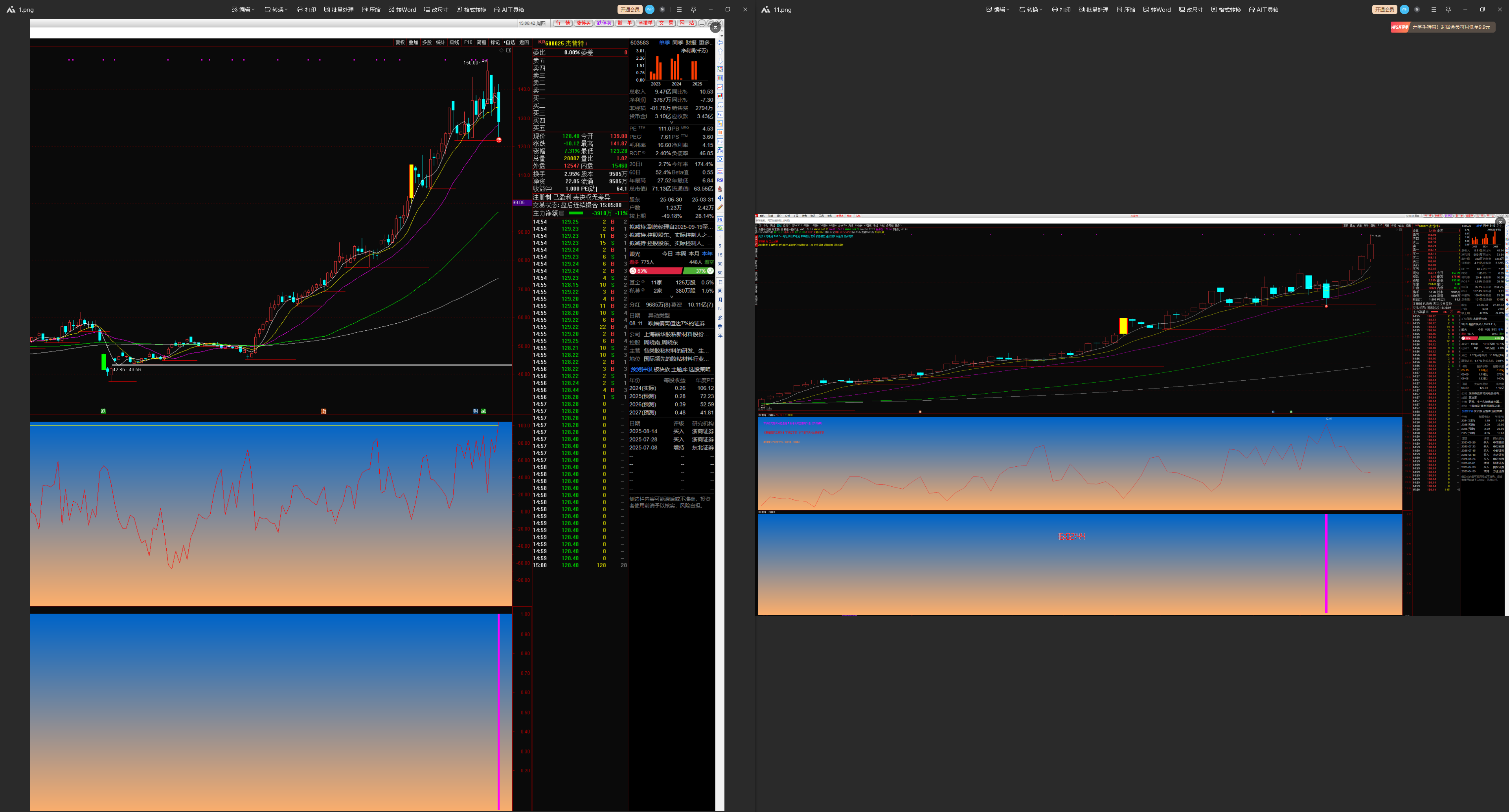Click 批量处理 batch icon in 11.png window
This screenshot has width=1509, height=812.
1093,9
